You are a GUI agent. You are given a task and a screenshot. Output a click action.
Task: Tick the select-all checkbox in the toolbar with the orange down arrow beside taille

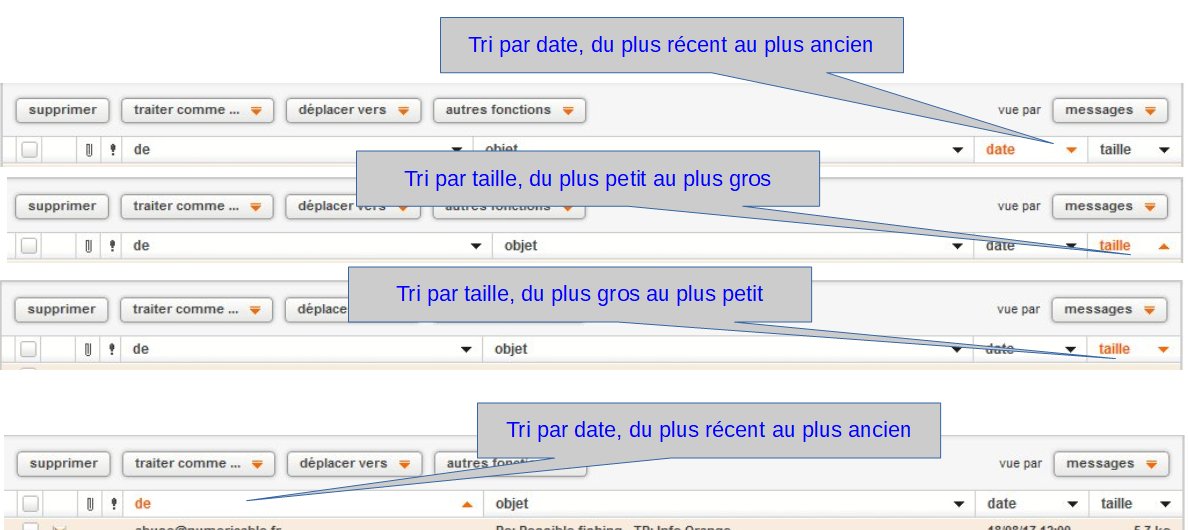[28, 349]
